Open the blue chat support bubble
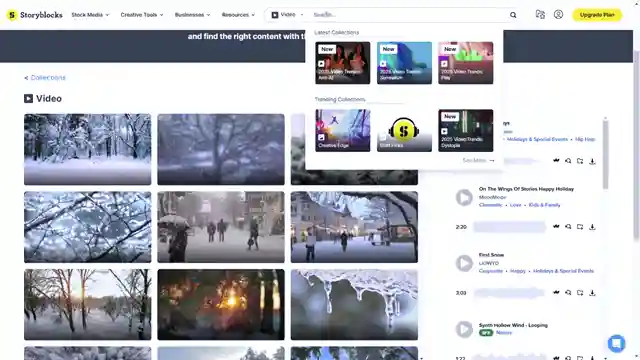 point(616,343)
